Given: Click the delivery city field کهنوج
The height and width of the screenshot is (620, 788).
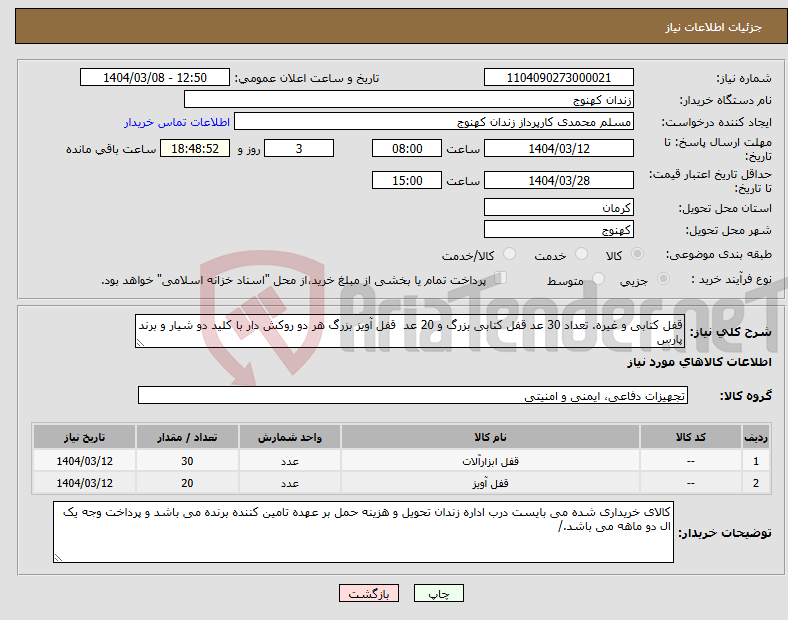Looking at the screenshot, I should (558, 229).
